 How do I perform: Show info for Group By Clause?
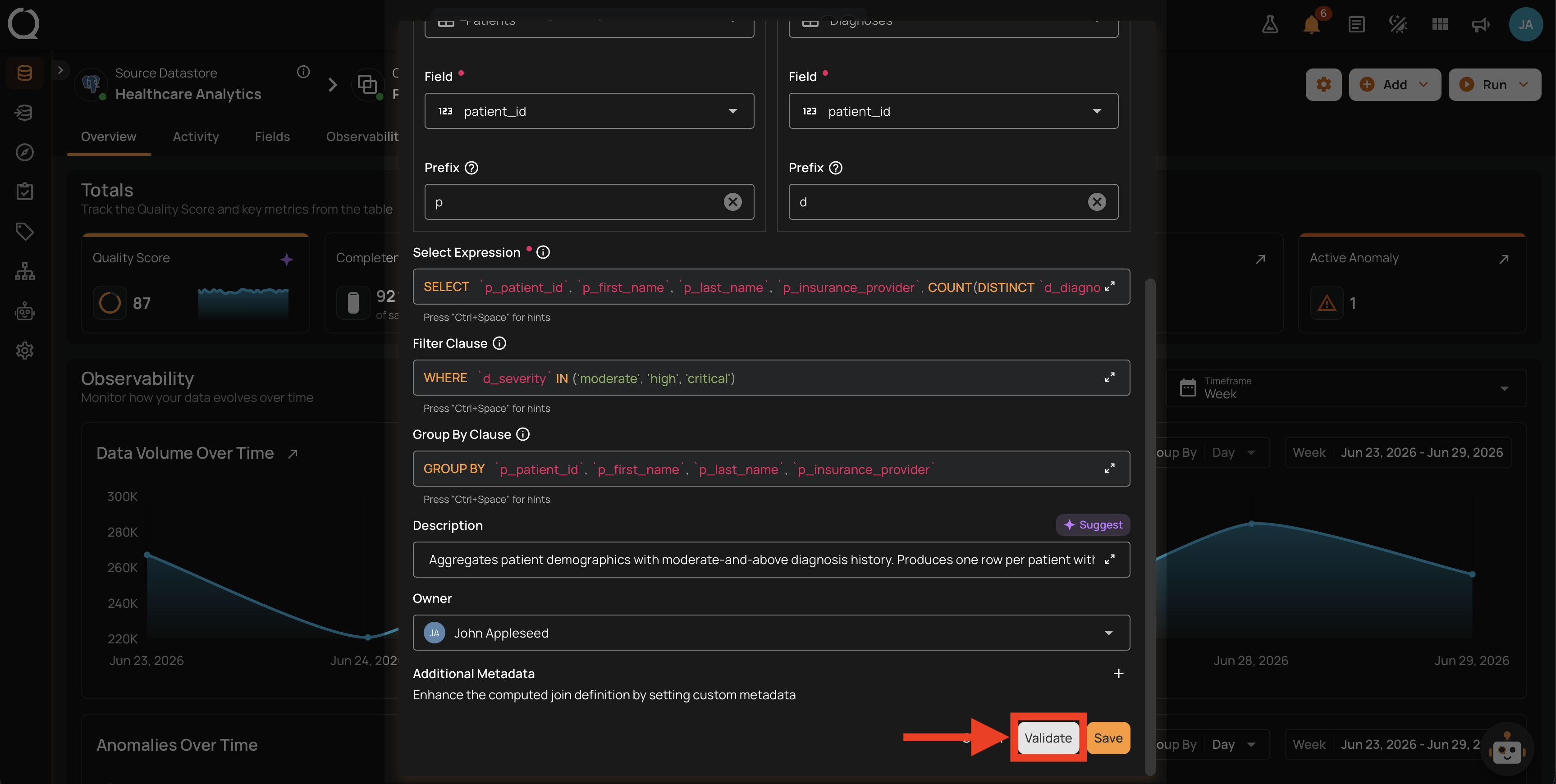[523, 434]
